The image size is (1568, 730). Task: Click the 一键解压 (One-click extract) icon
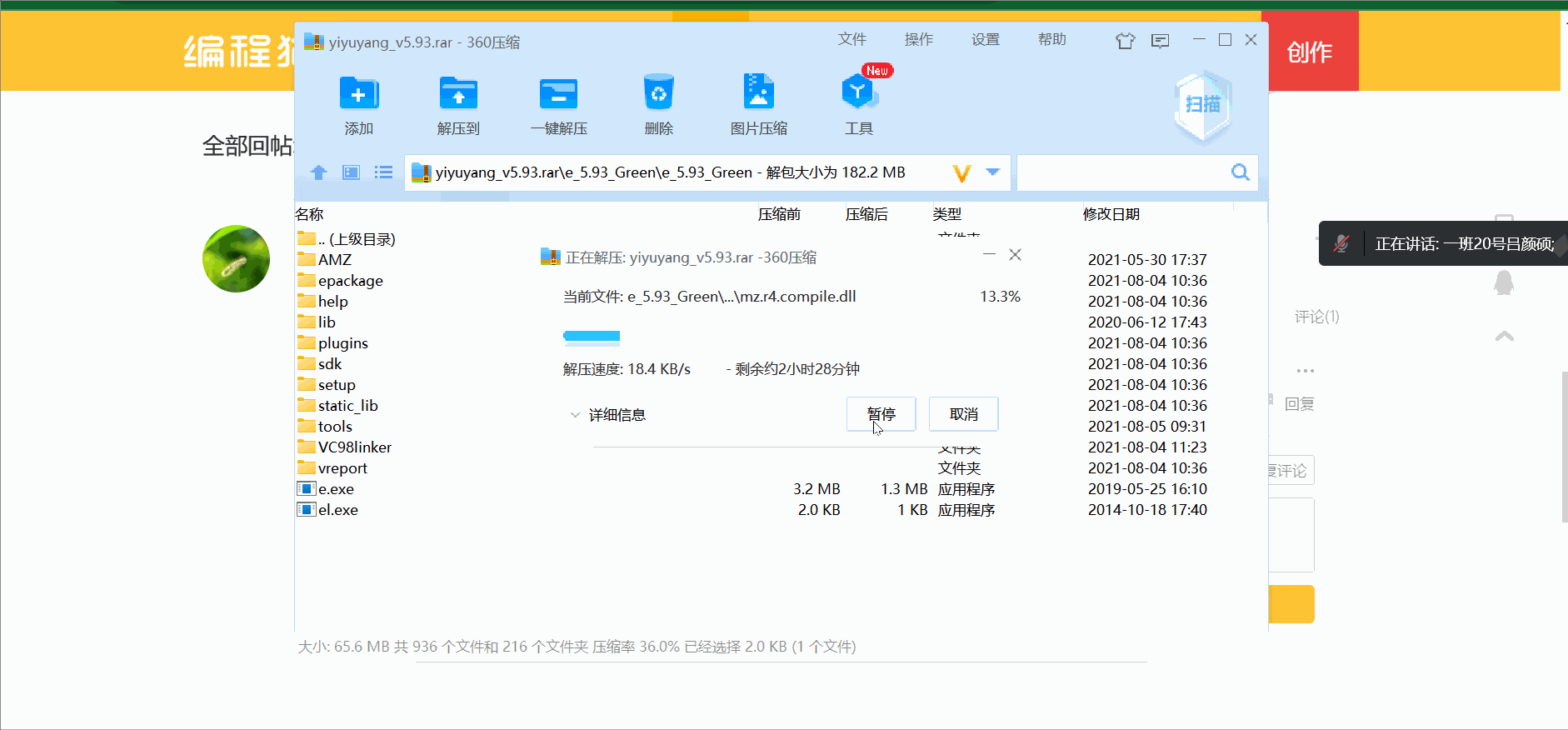(558, 93)
